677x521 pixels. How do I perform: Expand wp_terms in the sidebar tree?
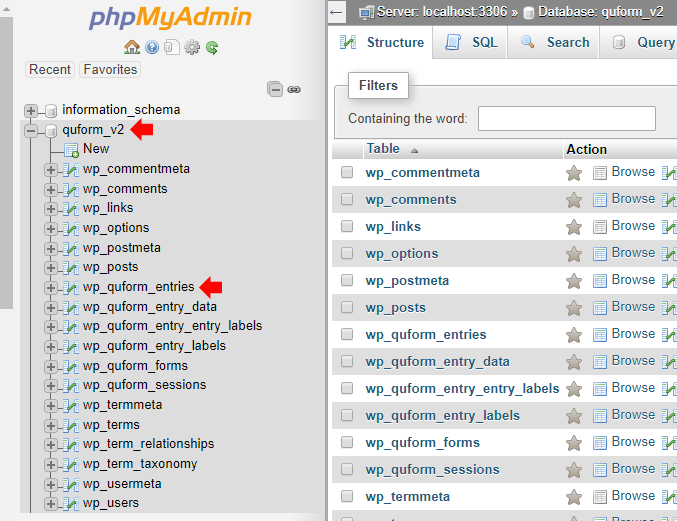point(51,426)
